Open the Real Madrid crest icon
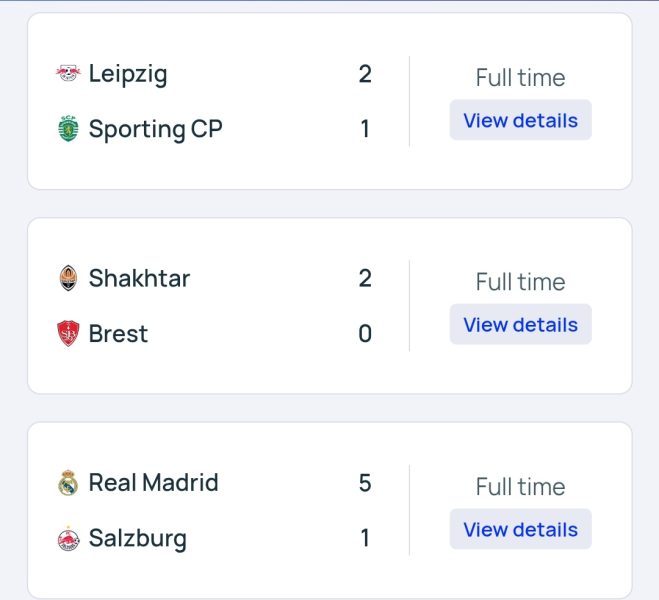Viewport: 659px width, 600px height. pyautogui.click(x=68, y=483)
